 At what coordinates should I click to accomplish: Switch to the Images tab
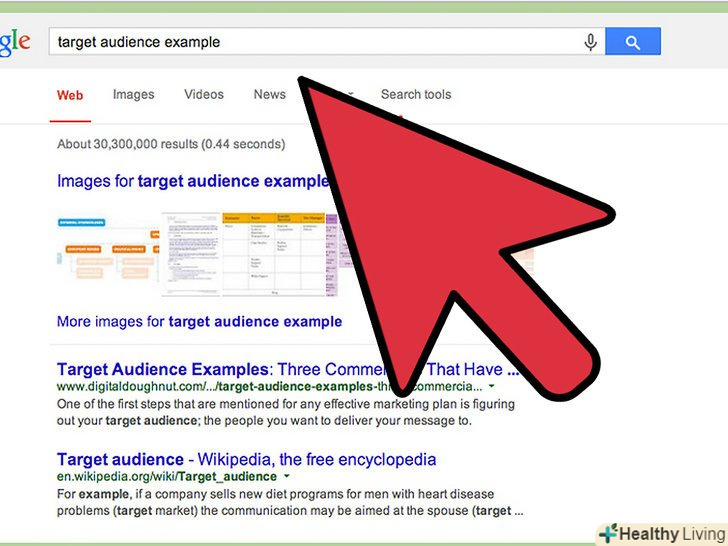[133, 95]
